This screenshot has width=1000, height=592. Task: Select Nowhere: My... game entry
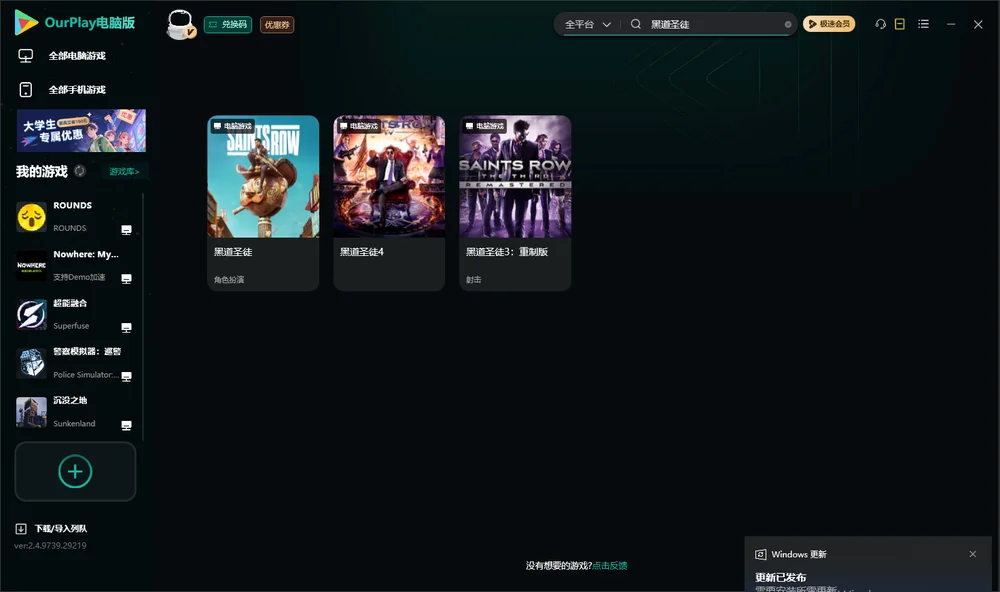coord(75,265)
